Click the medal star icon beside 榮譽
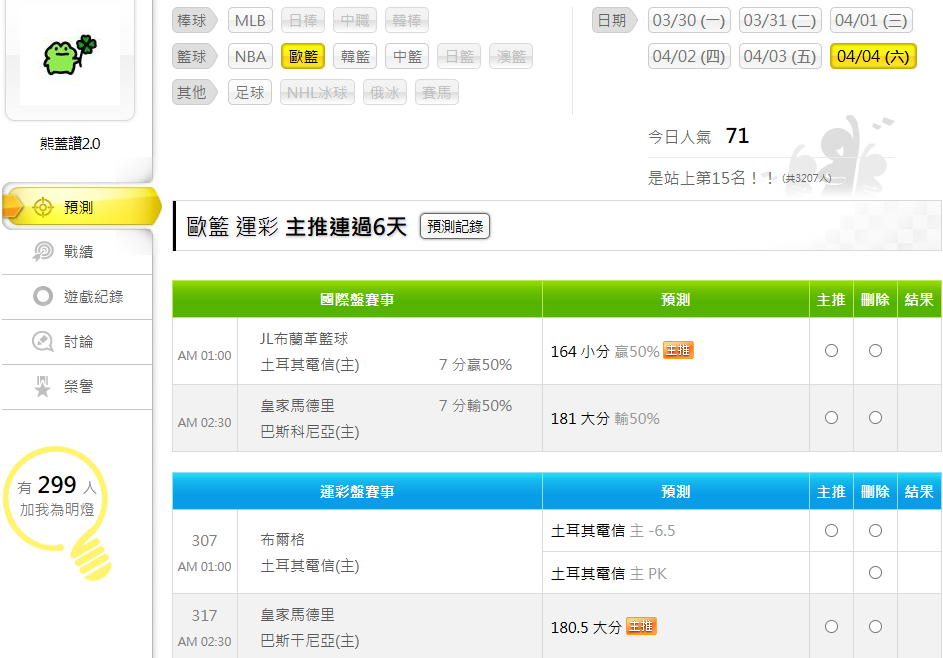Screen dimensions: 943x658 [x=42, y=386]
